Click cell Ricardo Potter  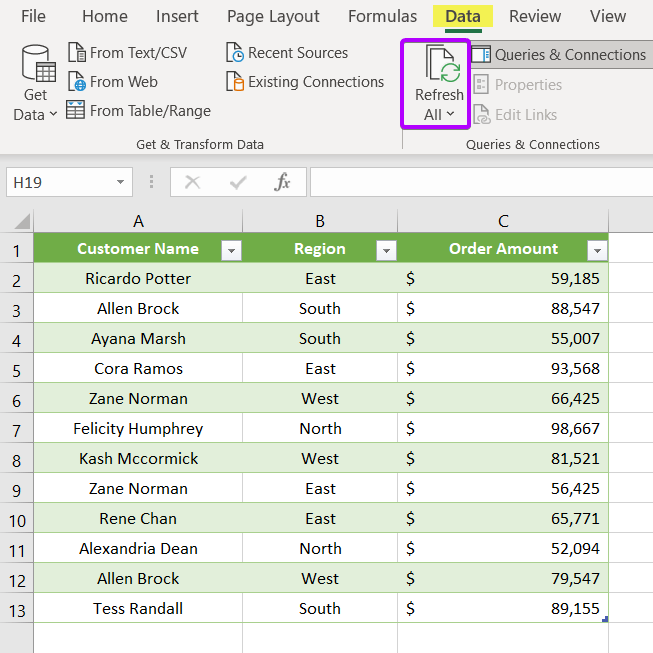[138, 278]
